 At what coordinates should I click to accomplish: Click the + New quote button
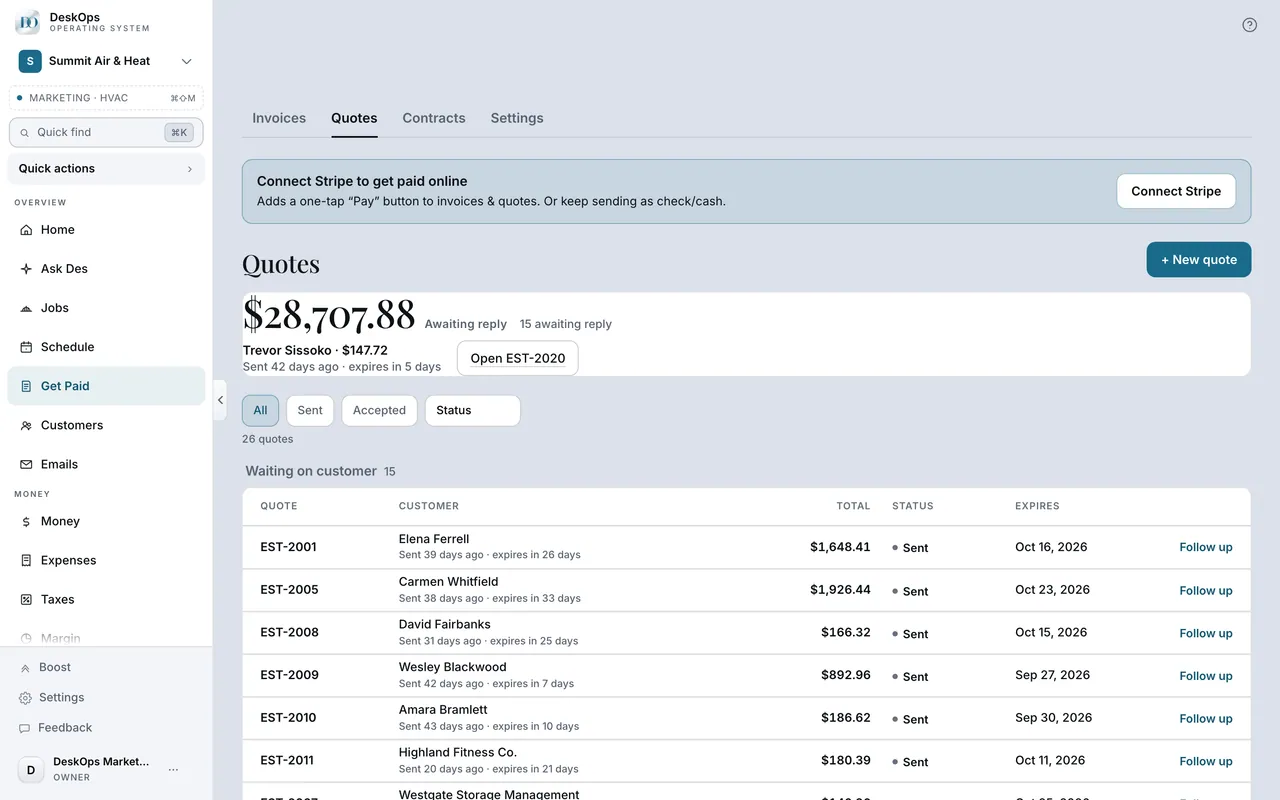1199,260
